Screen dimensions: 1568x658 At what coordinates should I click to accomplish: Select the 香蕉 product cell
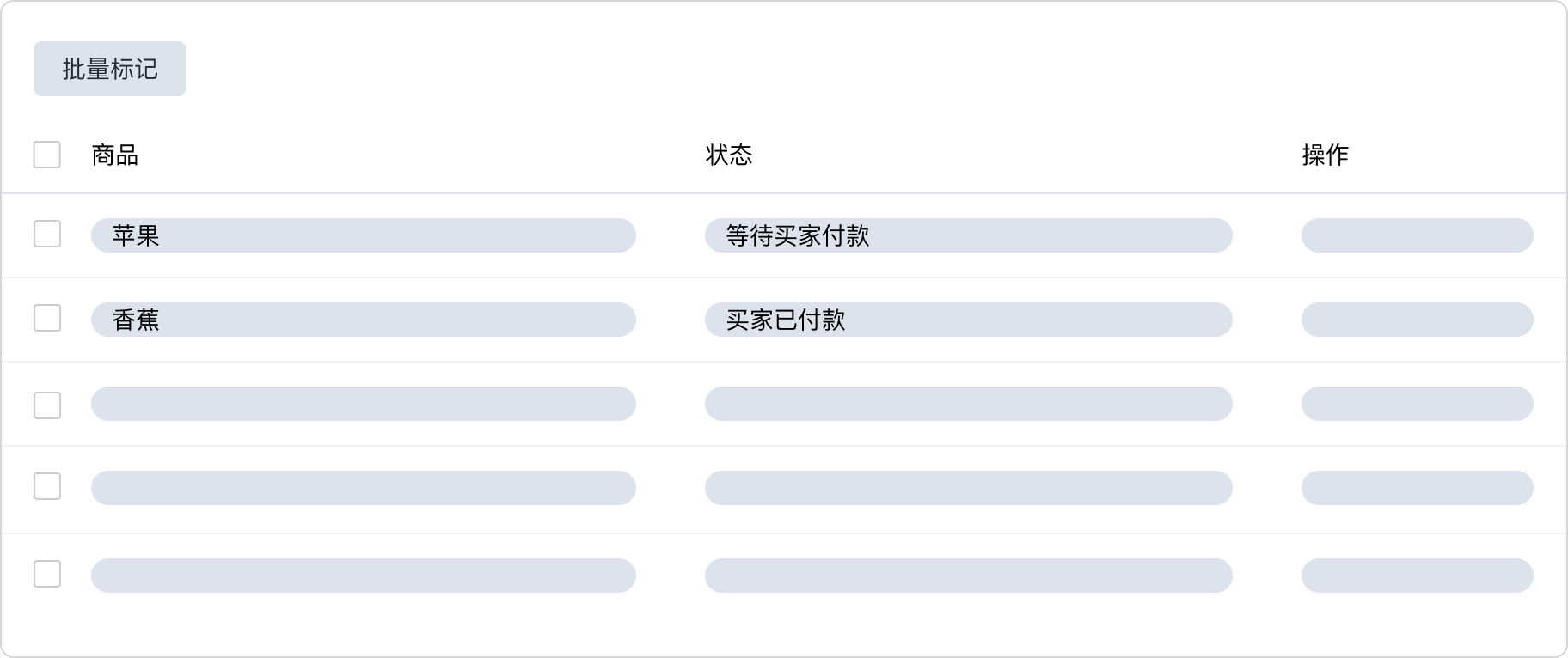click(363, 320)
